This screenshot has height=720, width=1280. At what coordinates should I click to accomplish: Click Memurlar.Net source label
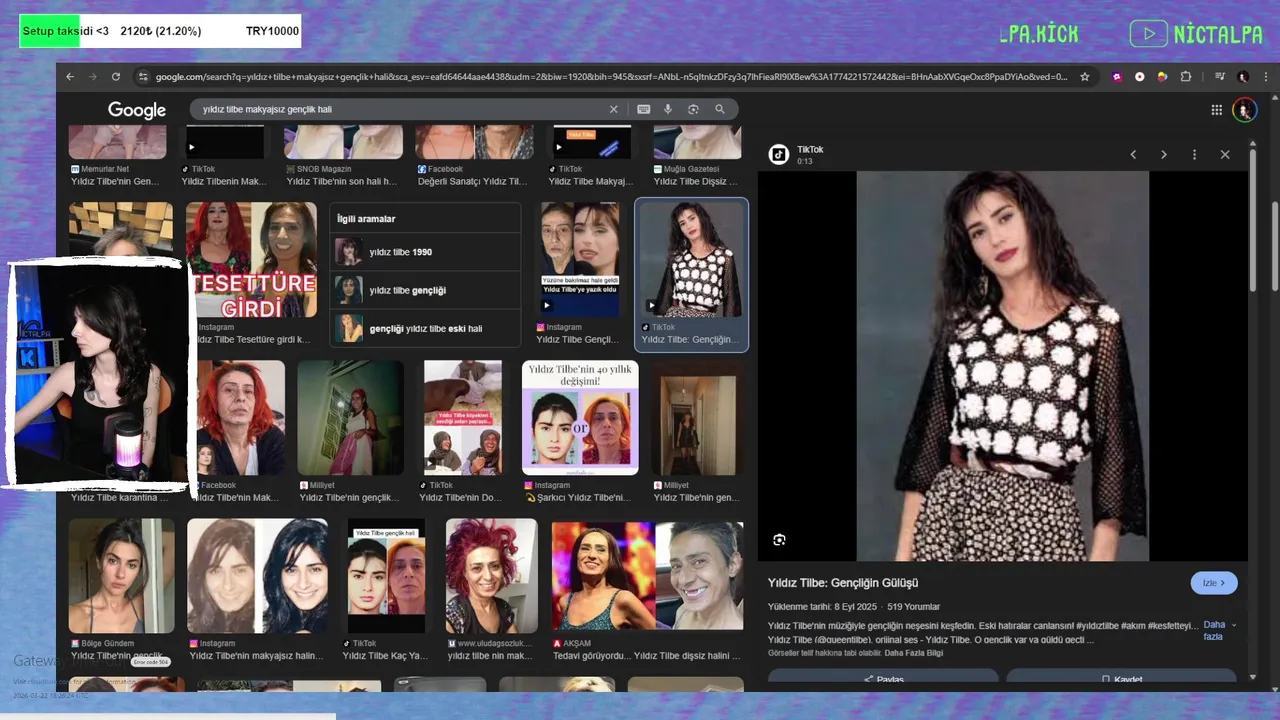pos(106,170)
